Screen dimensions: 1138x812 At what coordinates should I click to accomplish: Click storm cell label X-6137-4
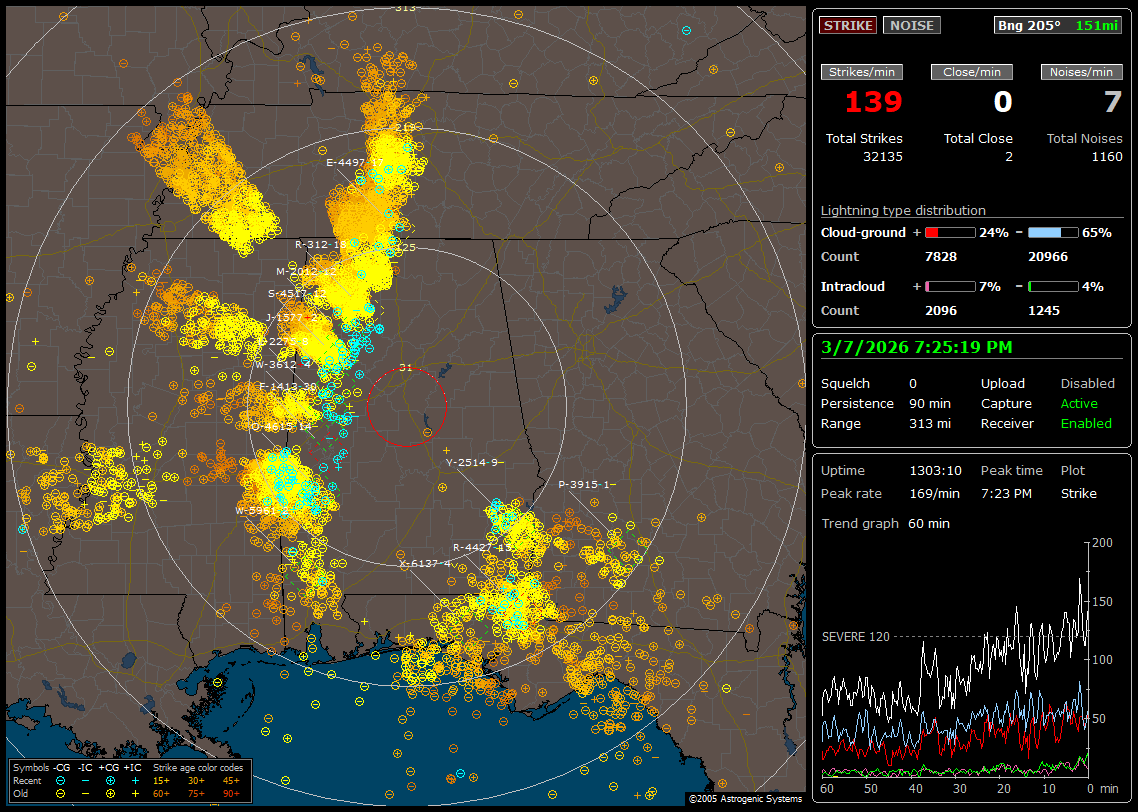click(x=425, y=564)
